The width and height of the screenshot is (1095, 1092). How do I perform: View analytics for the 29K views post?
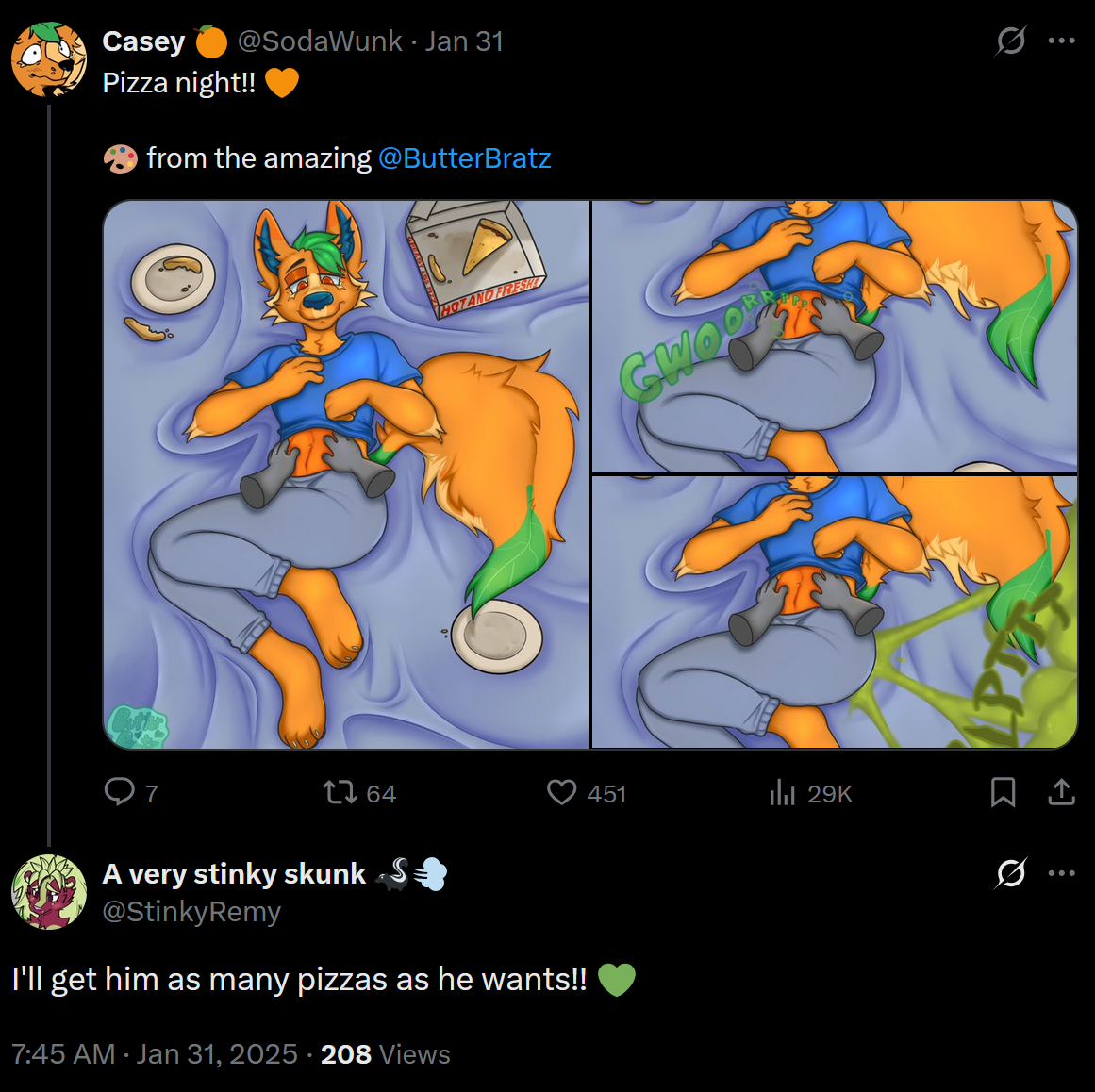(783, 793)
